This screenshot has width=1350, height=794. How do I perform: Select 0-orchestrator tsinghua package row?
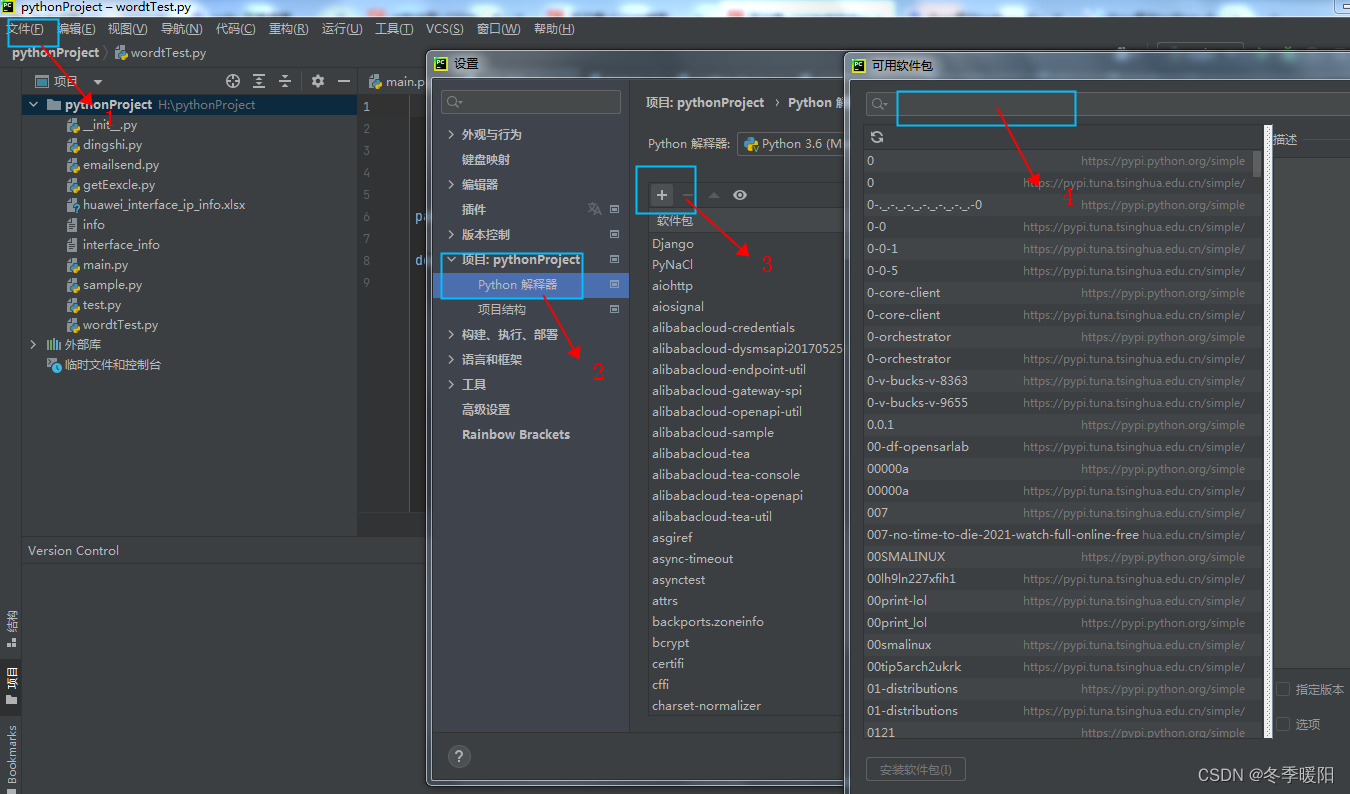pos(1056,358)
